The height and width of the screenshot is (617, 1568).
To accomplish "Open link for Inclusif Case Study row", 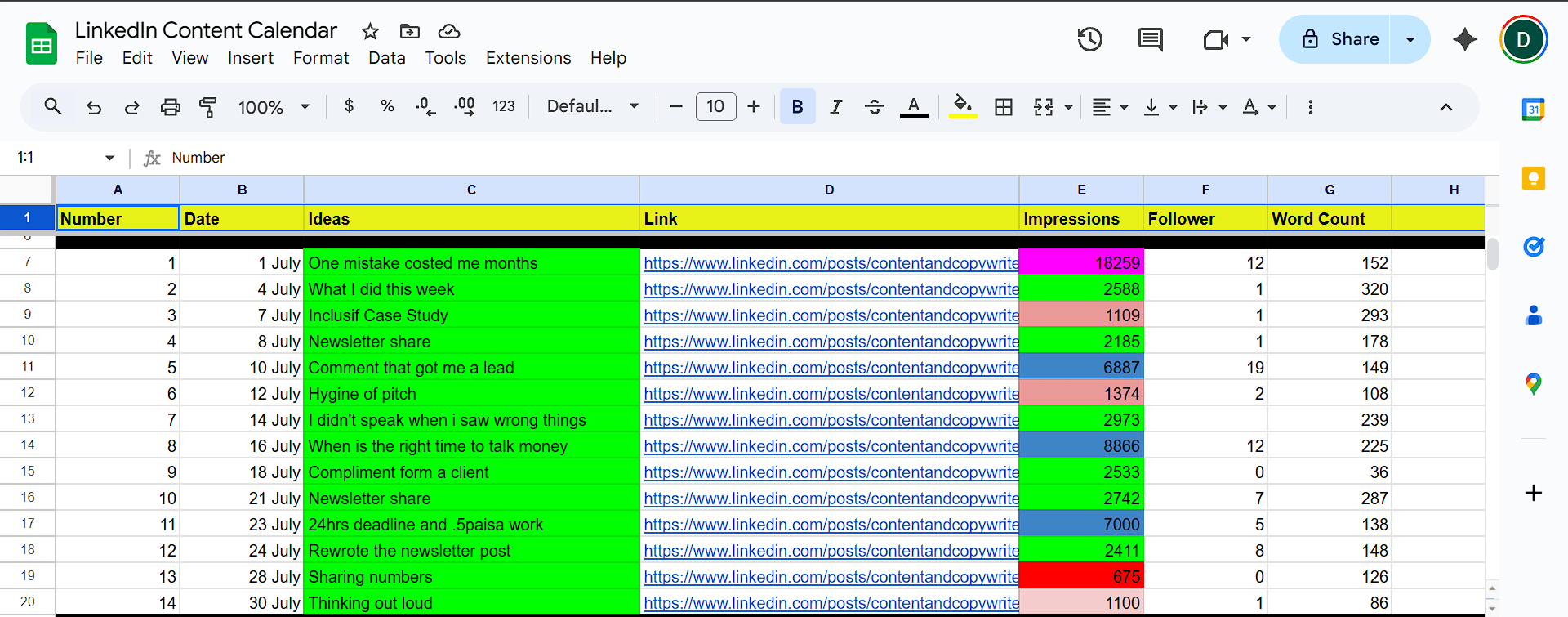I will pyautogui.click(x=831, y=315).
